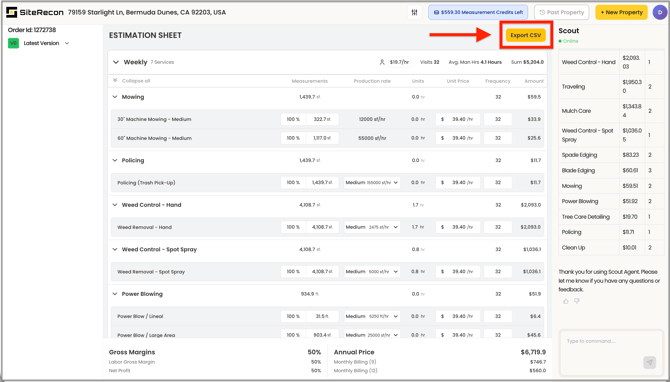The image size is (670, 382).
Task: Click the Annual Price $6,719.9 value
Action: [x=533, y=352]
